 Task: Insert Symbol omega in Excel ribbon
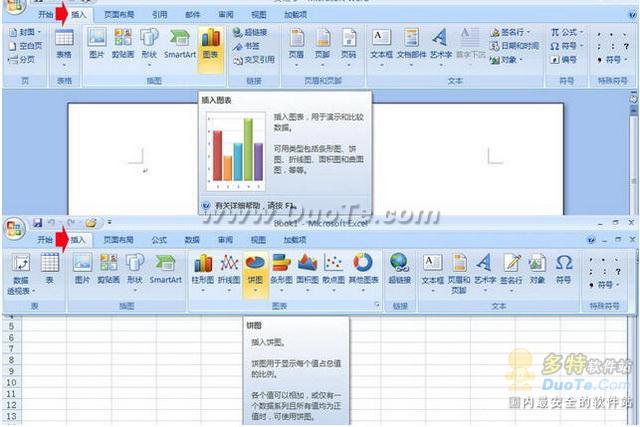coord(563,269)
